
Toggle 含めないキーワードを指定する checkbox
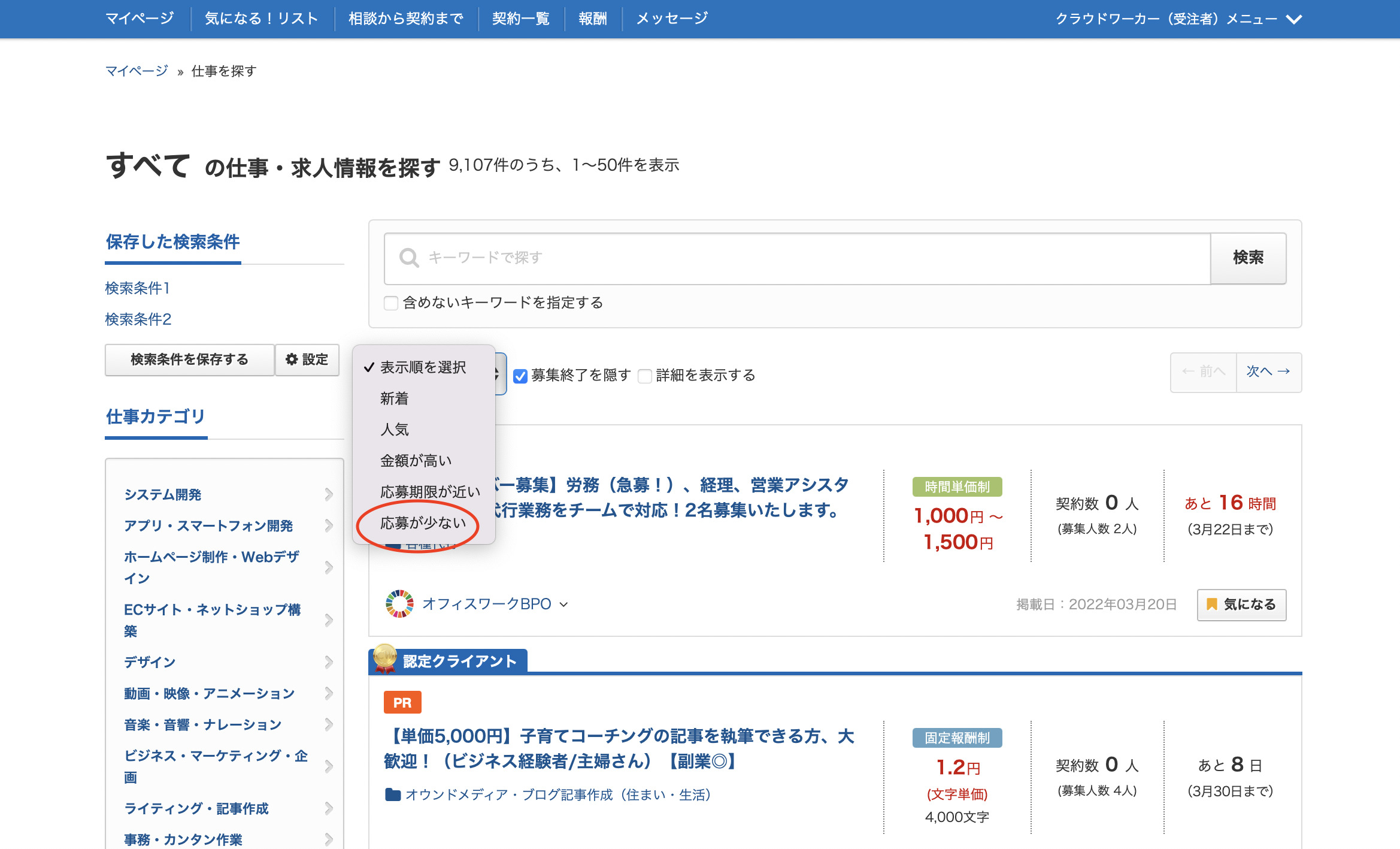391,303
